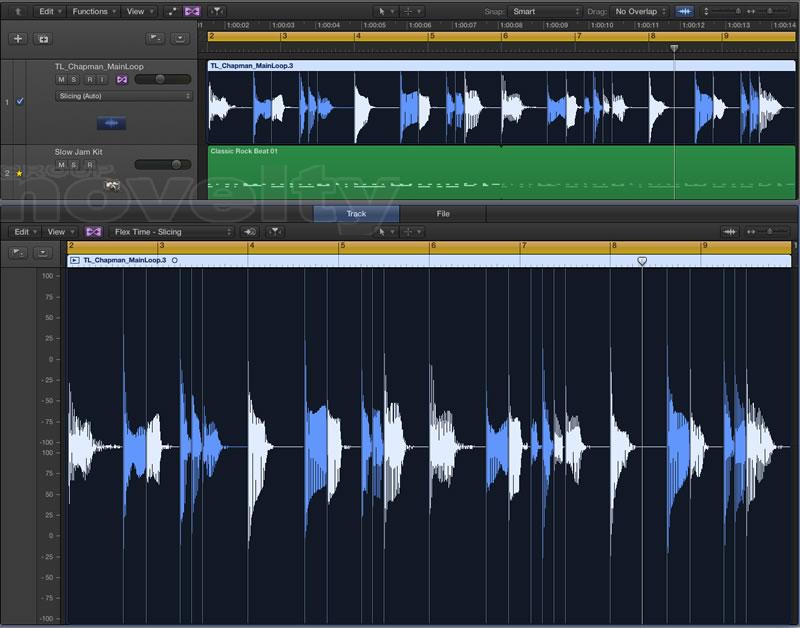
Task: Toggle the checkbox on track 1
Action: point(20,101)
